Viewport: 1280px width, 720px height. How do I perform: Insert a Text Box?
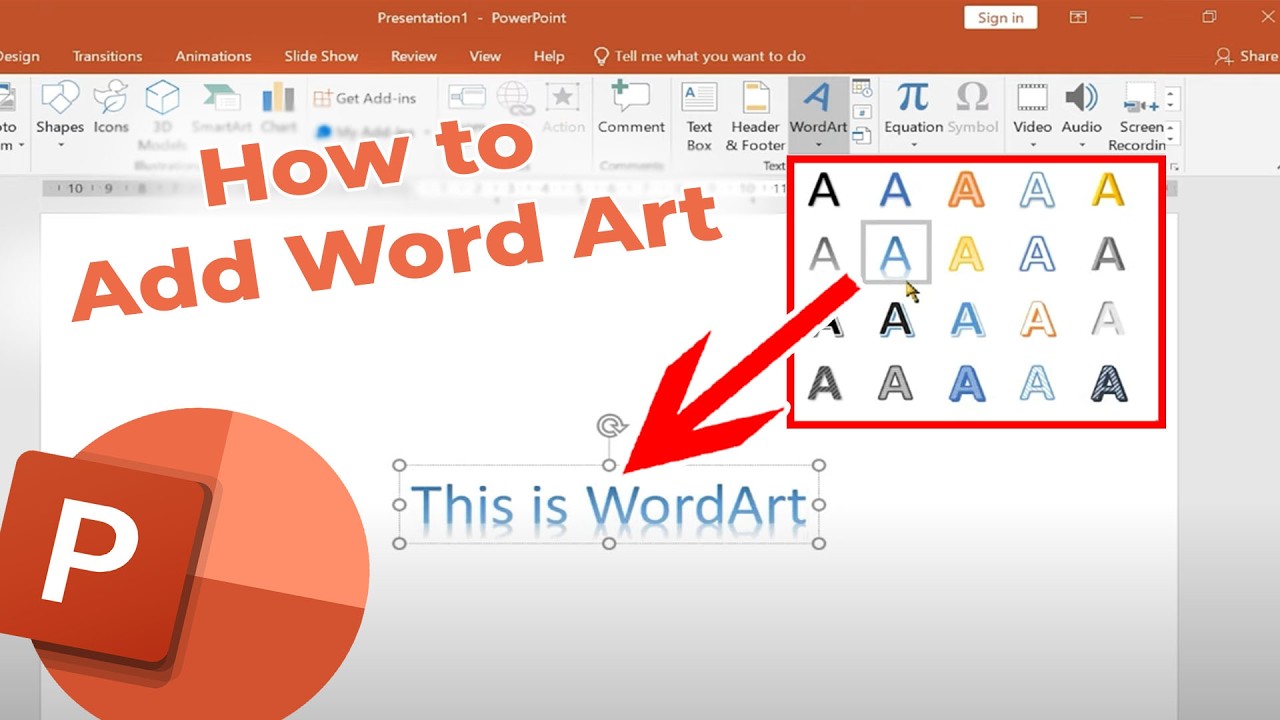point(699,116)
